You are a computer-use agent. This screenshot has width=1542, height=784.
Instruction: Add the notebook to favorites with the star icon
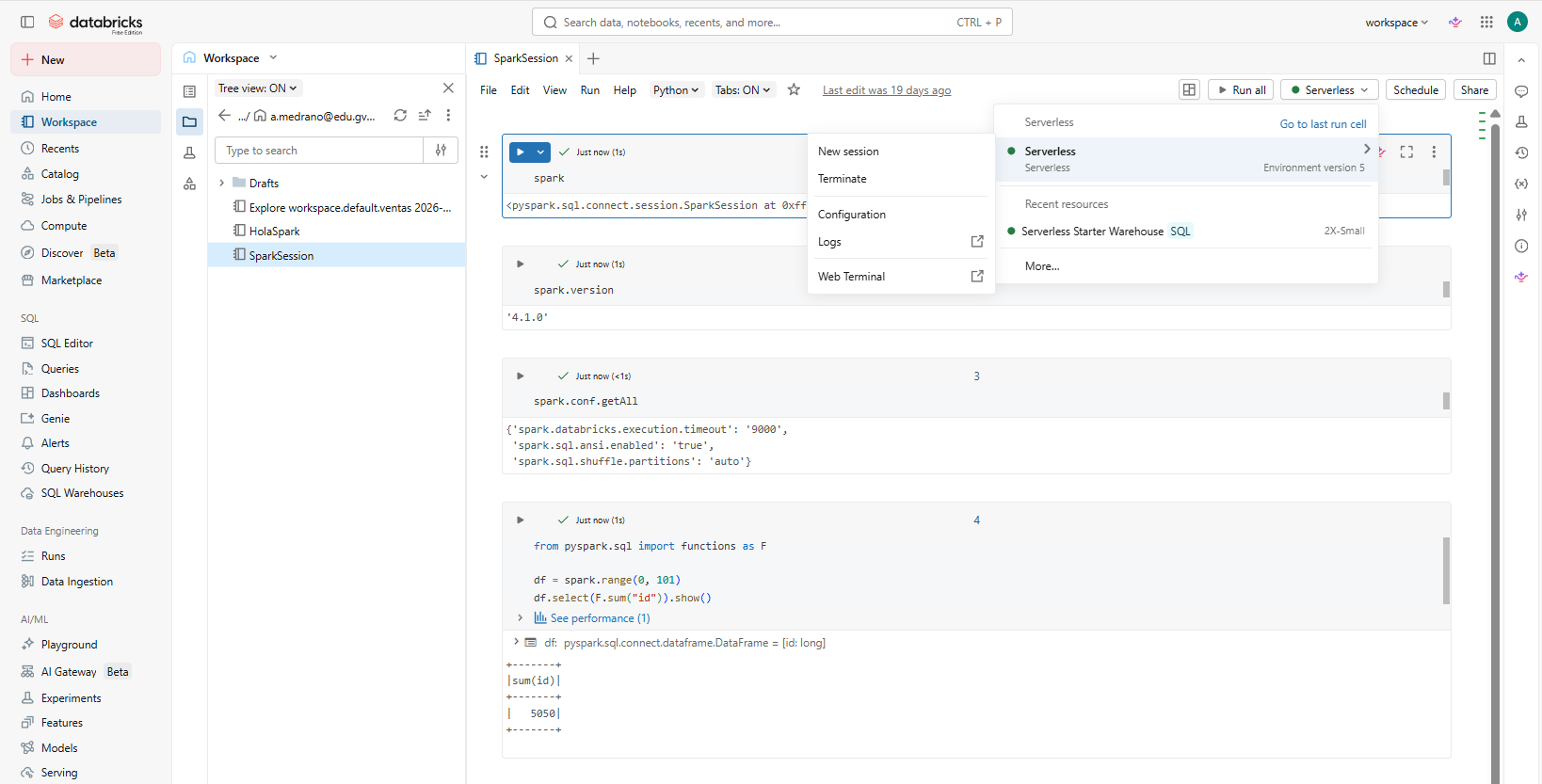pyautogui.click(x=794, y=89)
